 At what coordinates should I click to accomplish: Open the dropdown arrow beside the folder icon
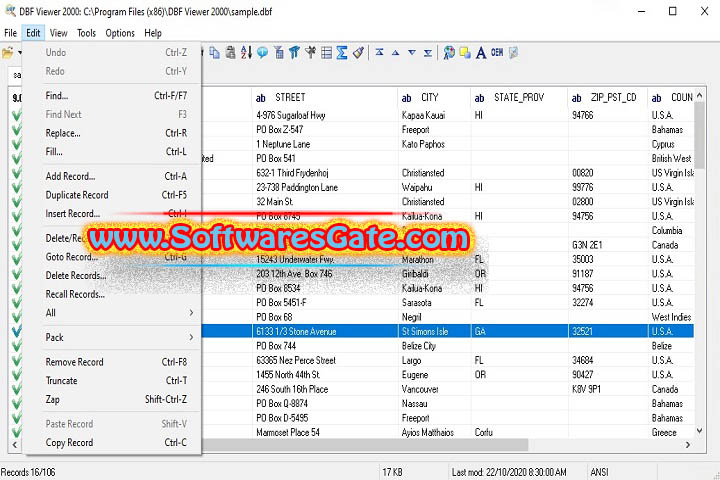[x=20, y=53]
